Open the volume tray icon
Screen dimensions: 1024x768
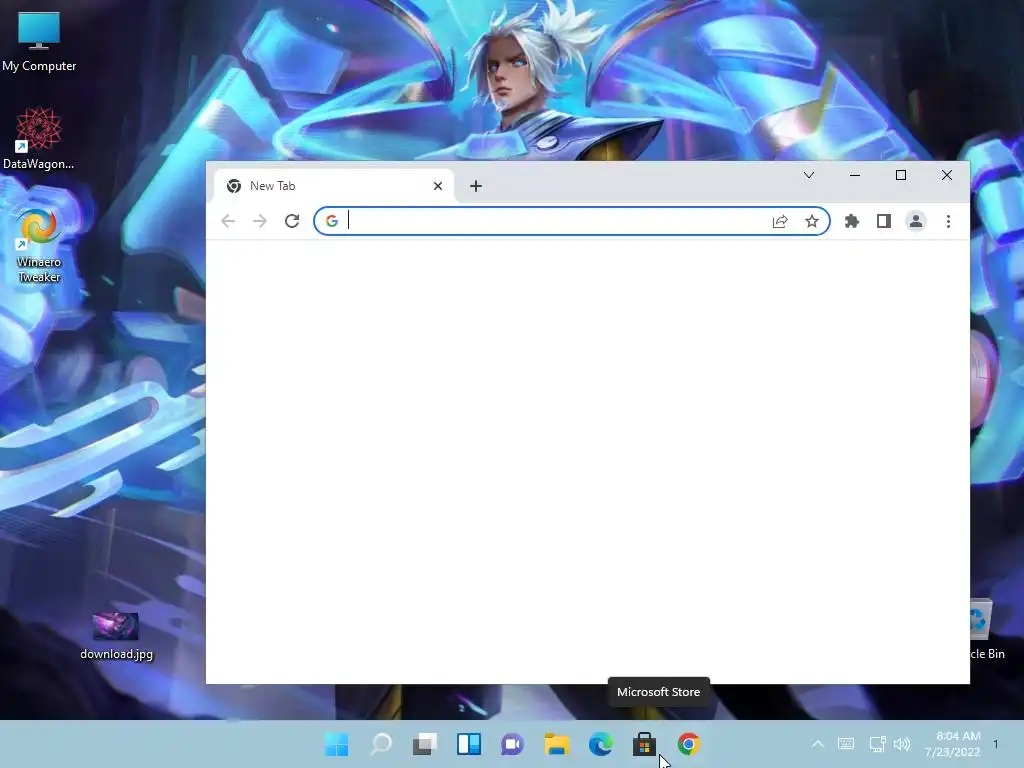[902, 744]
